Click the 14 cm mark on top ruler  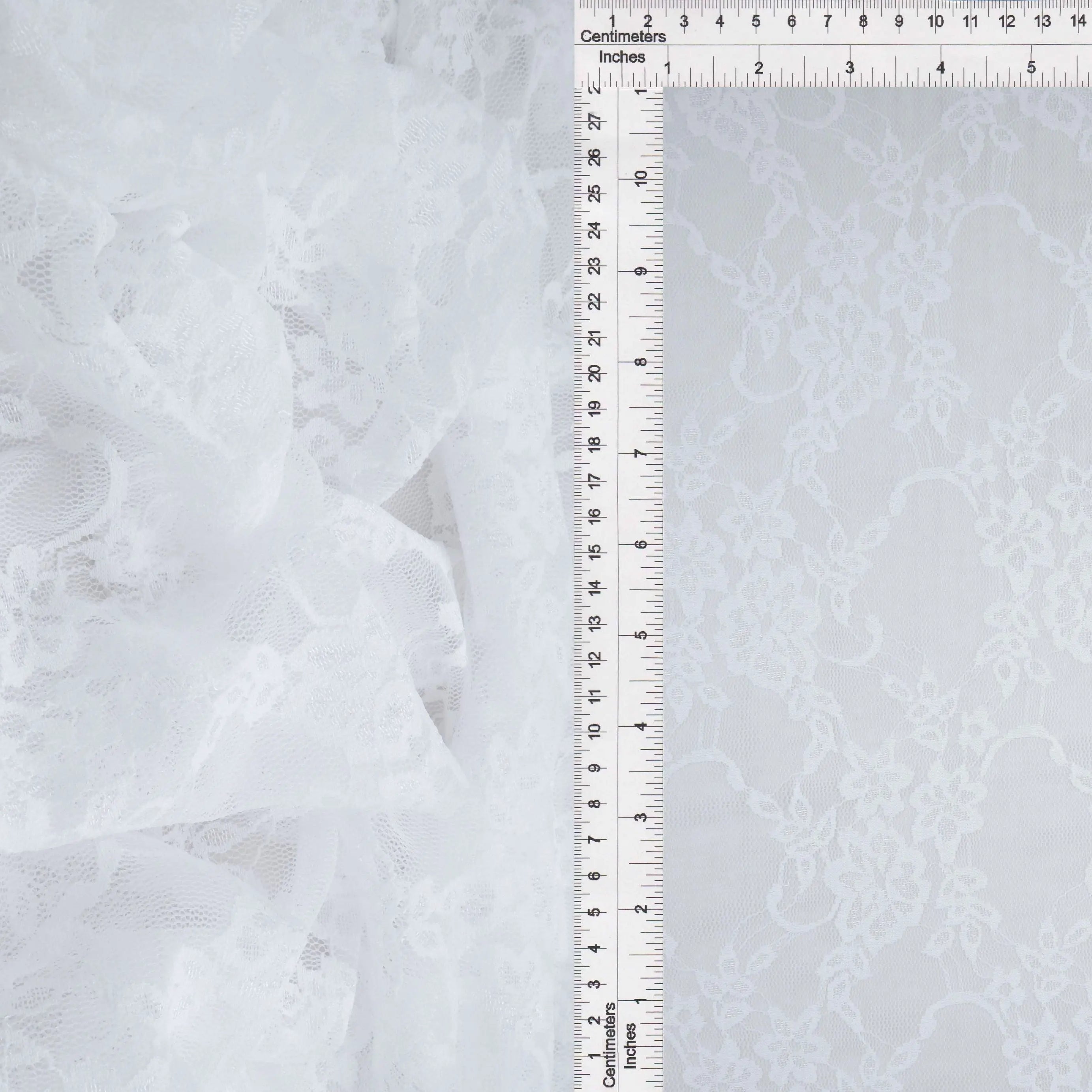point(1078,21)
